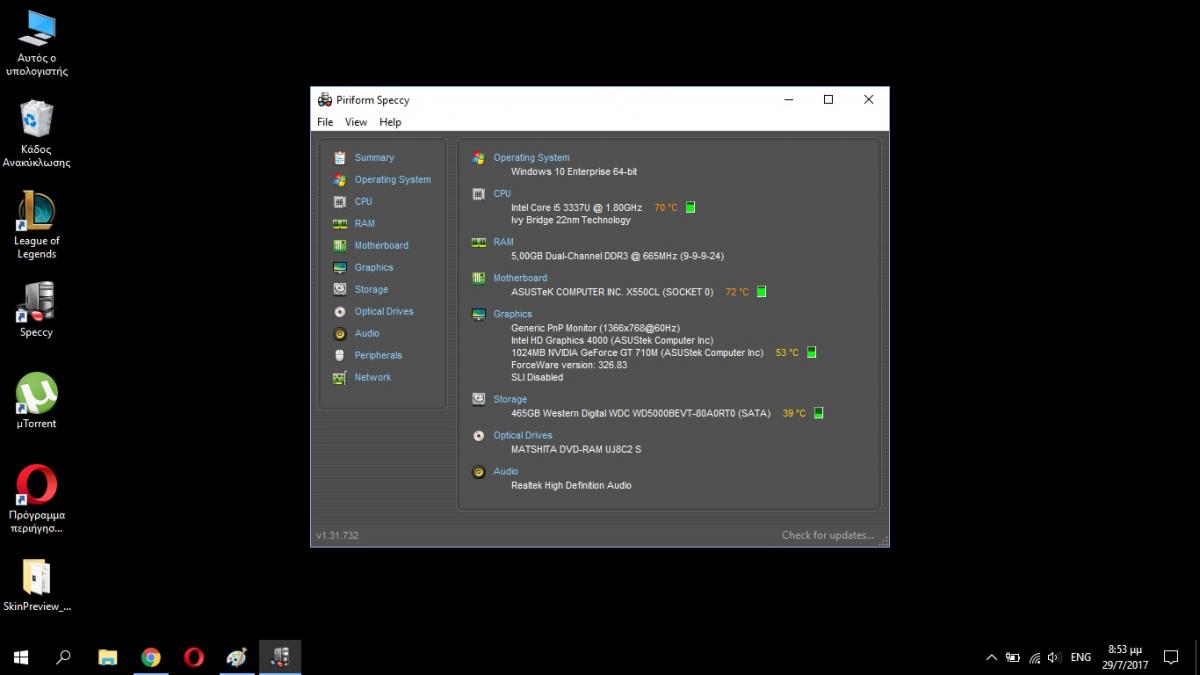The width and height of the screenshot is (1200, 675).
Task: Open the CPU heading link in summary
Action: coord(502,194)
